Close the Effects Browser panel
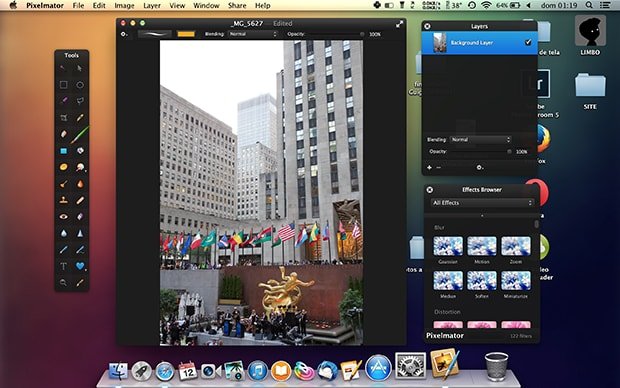 point(430,190)
